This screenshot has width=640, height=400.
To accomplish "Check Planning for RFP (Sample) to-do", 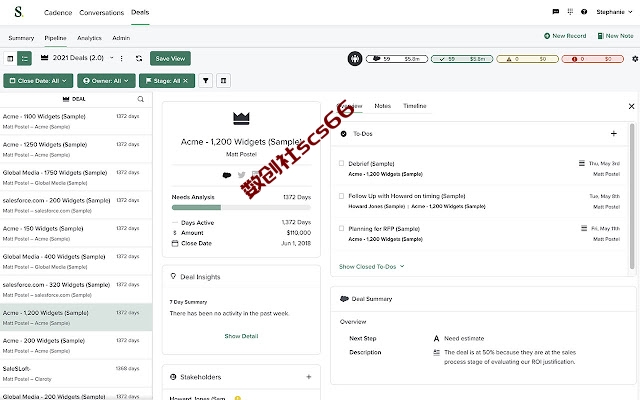I will click(341, 229).
